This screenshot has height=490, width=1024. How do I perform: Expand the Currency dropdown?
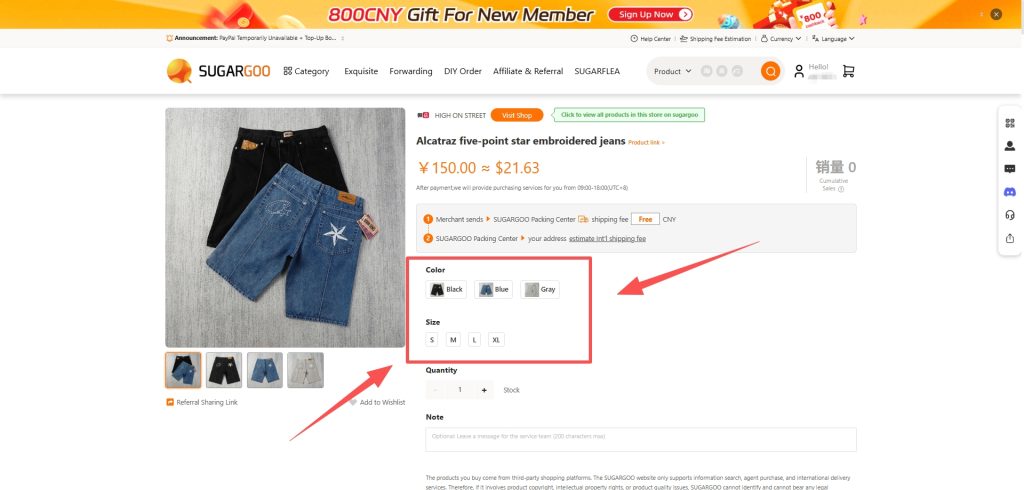tap(782, 39)
